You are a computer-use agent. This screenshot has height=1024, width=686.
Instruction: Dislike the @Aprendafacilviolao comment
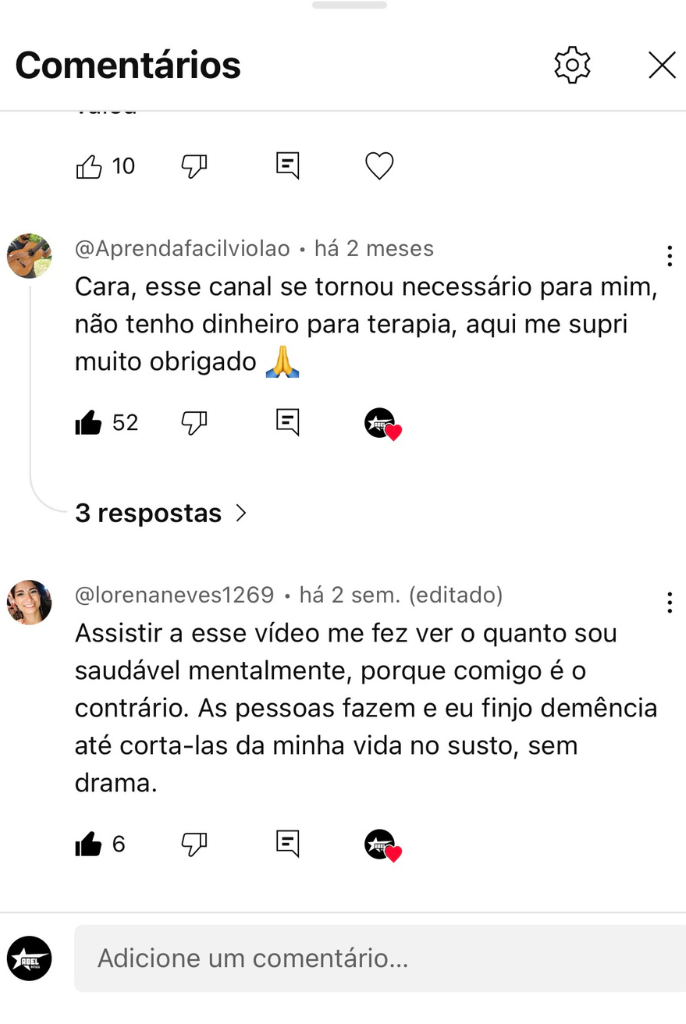tap(194, 423)
